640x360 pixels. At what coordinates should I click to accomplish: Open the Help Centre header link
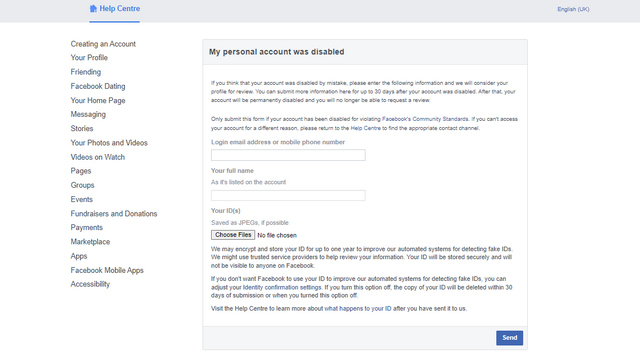tap(120, 9)
